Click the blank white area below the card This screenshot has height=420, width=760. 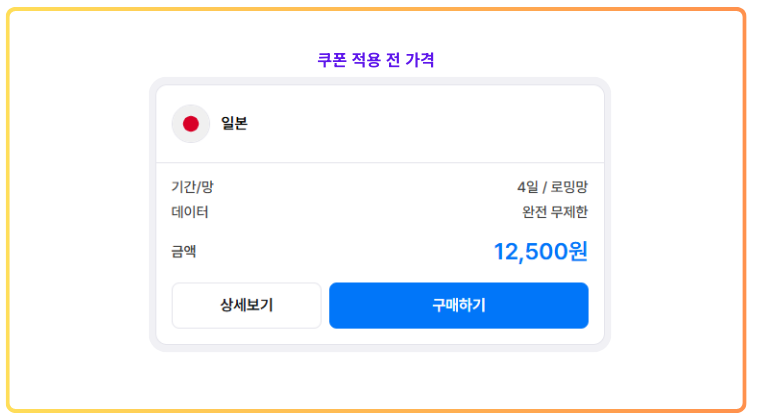click(x=380, y=380)
